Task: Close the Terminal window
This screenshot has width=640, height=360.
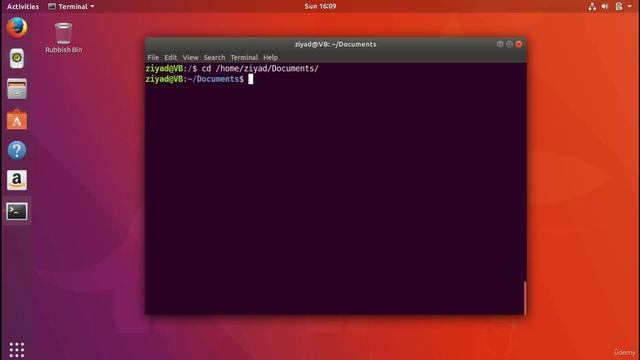Action: (x=519, y=44)
